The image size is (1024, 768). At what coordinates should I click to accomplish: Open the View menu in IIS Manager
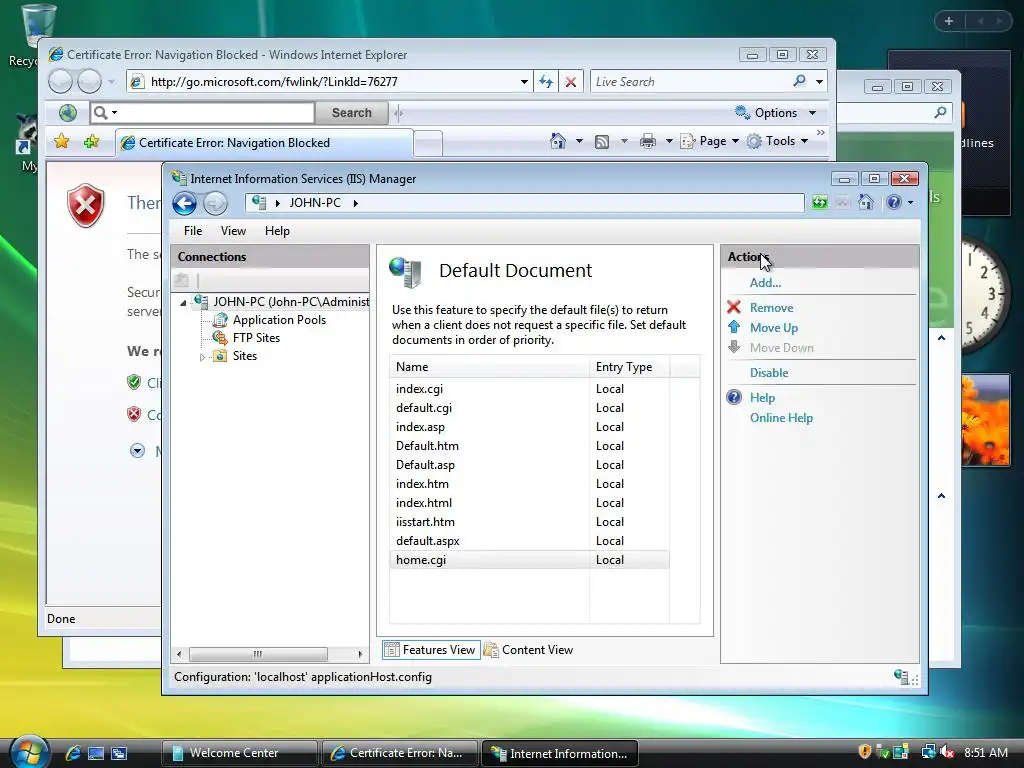click(233, 231)
